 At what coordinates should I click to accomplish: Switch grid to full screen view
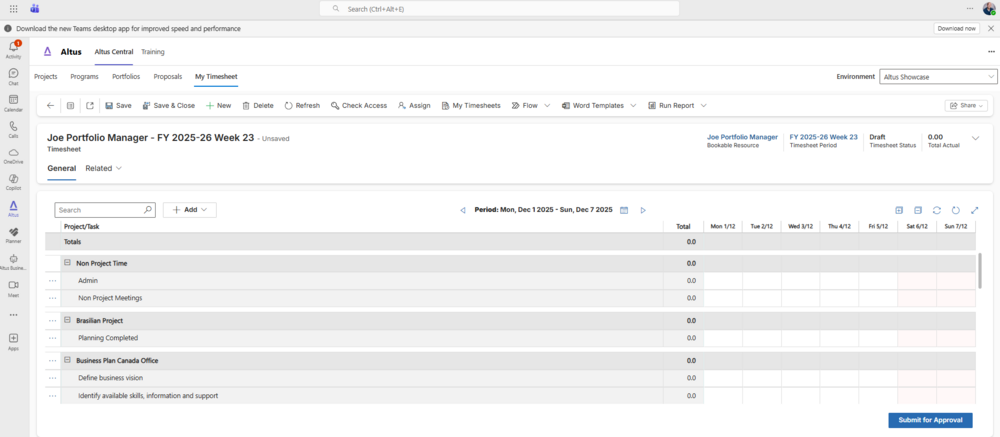point(975,210)
